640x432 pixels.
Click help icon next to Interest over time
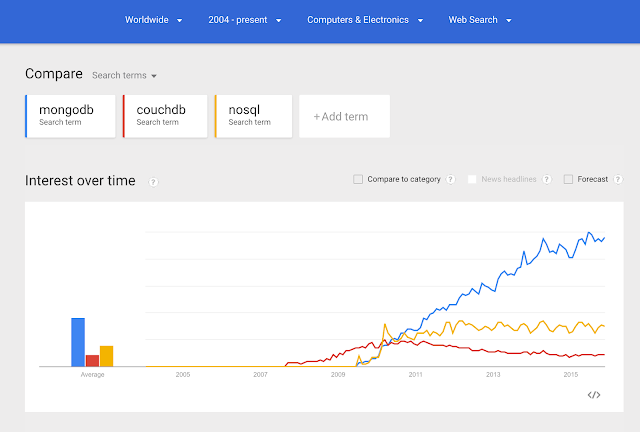154,182
